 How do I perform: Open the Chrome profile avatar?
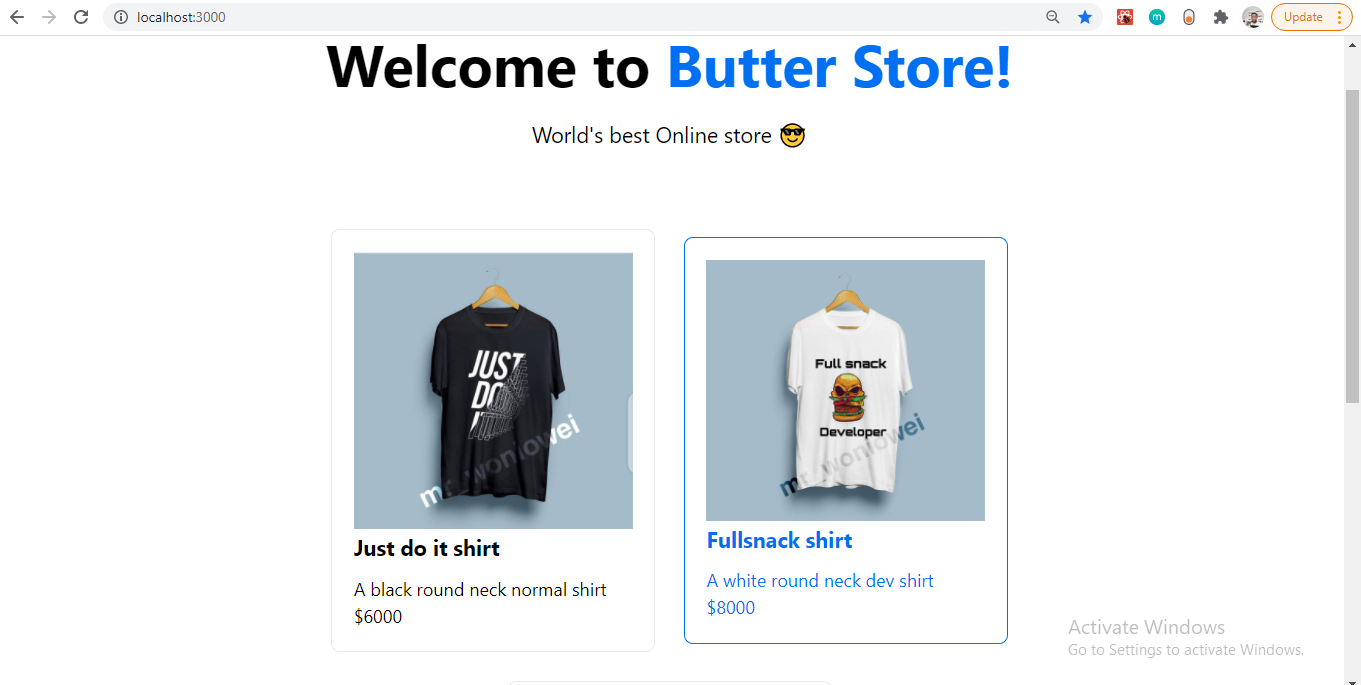tap(1253, 17)
